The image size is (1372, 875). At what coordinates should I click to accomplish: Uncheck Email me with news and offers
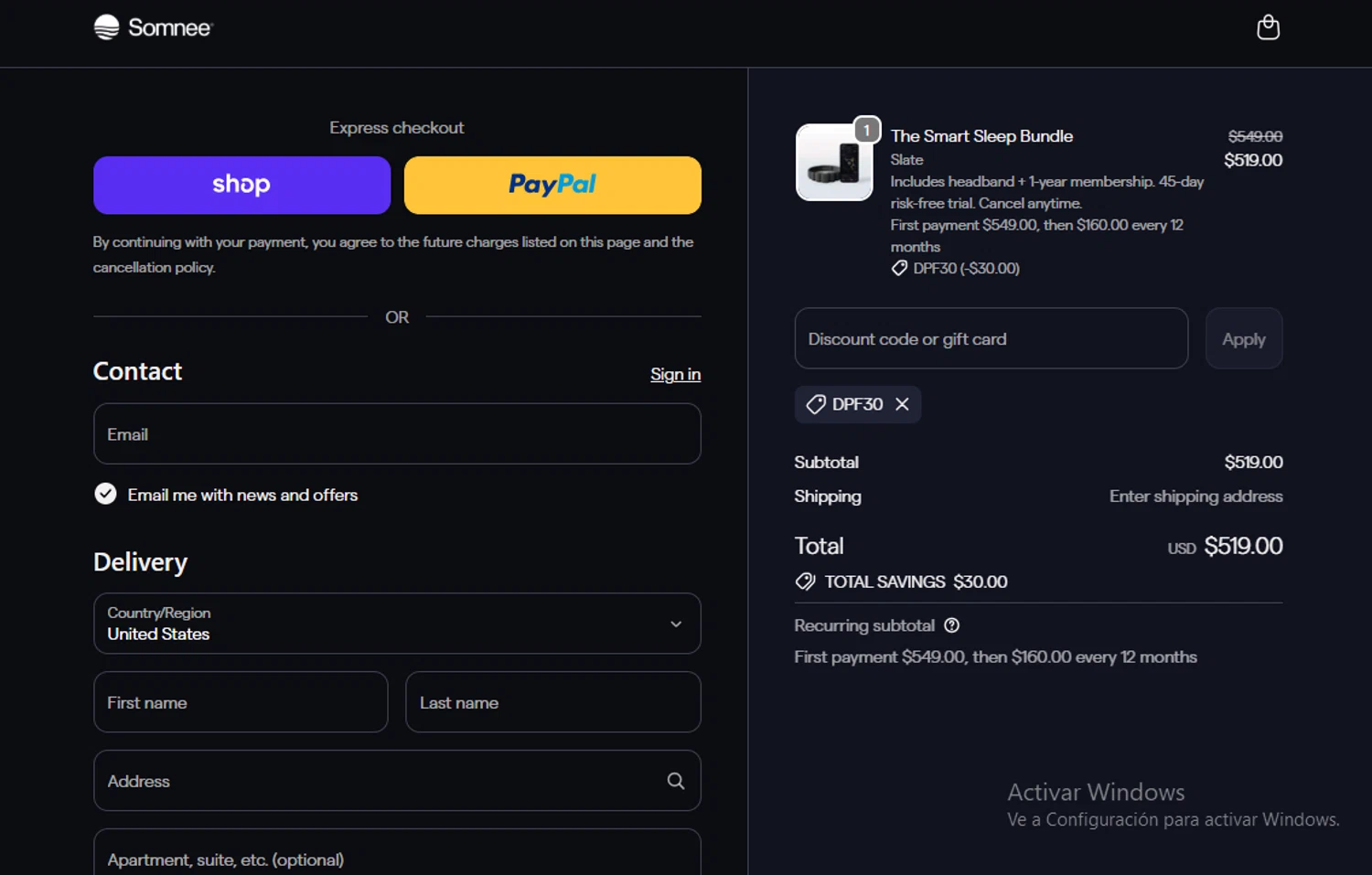[105, 495]
